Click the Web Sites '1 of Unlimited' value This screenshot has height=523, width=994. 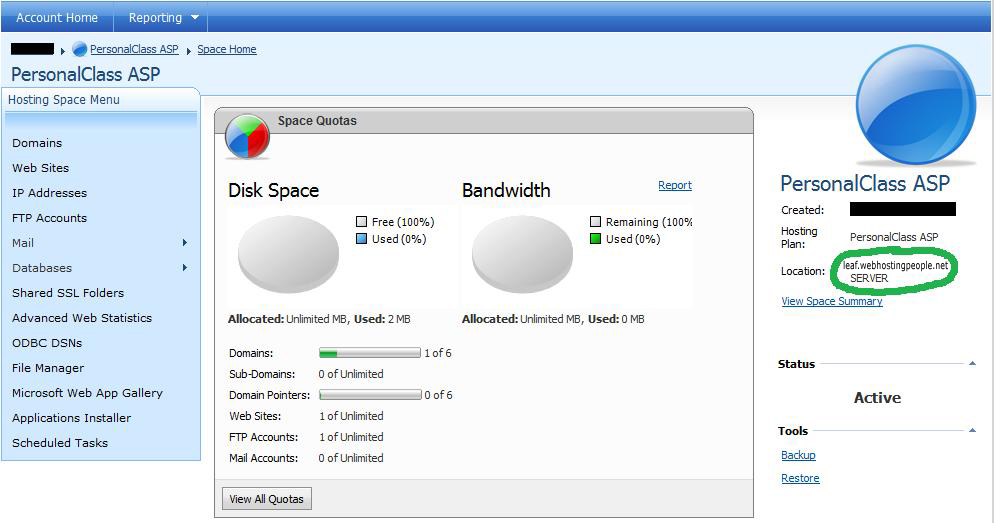[351, 416]
